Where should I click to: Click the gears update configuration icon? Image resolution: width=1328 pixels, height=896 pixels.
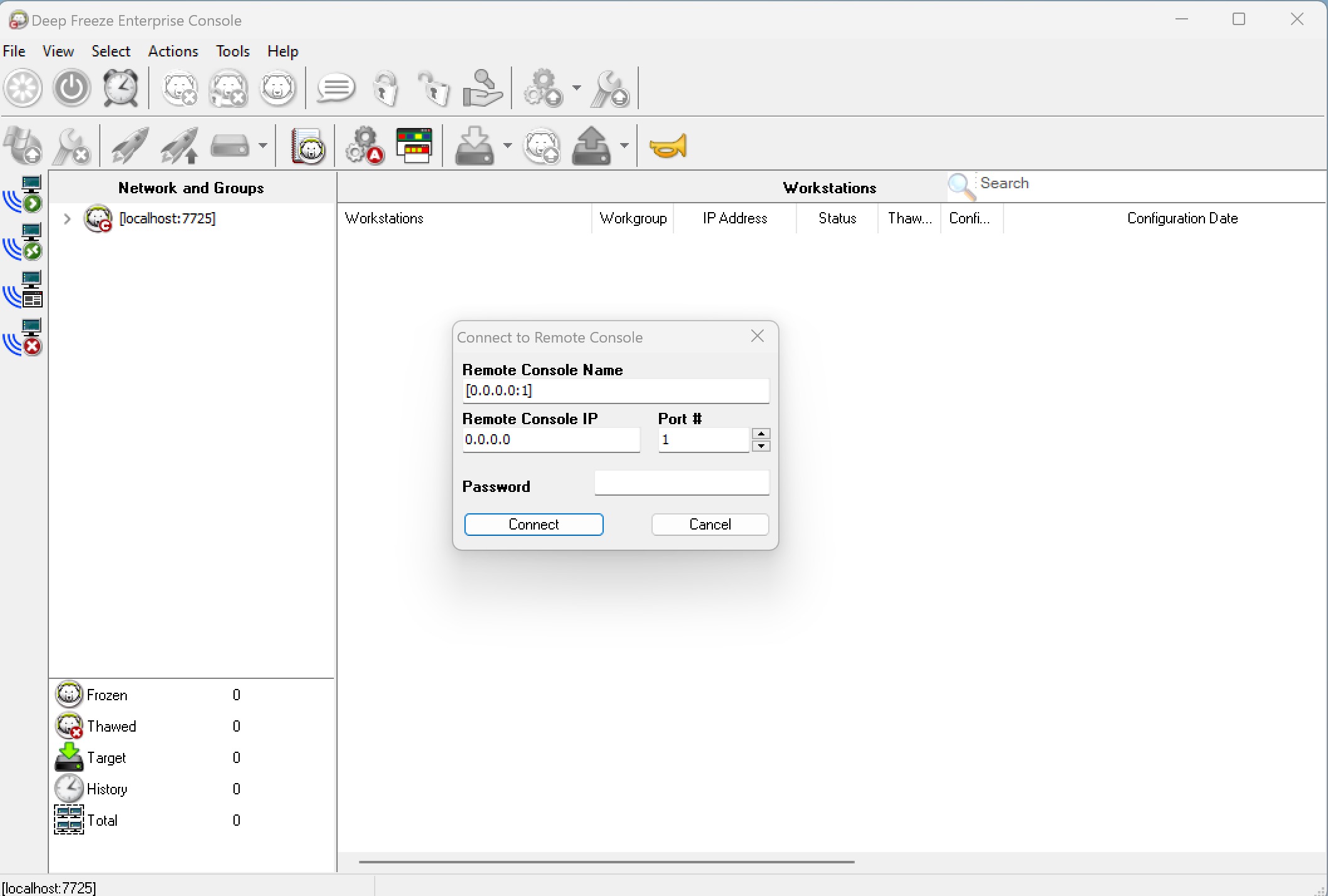coord(544,88)
